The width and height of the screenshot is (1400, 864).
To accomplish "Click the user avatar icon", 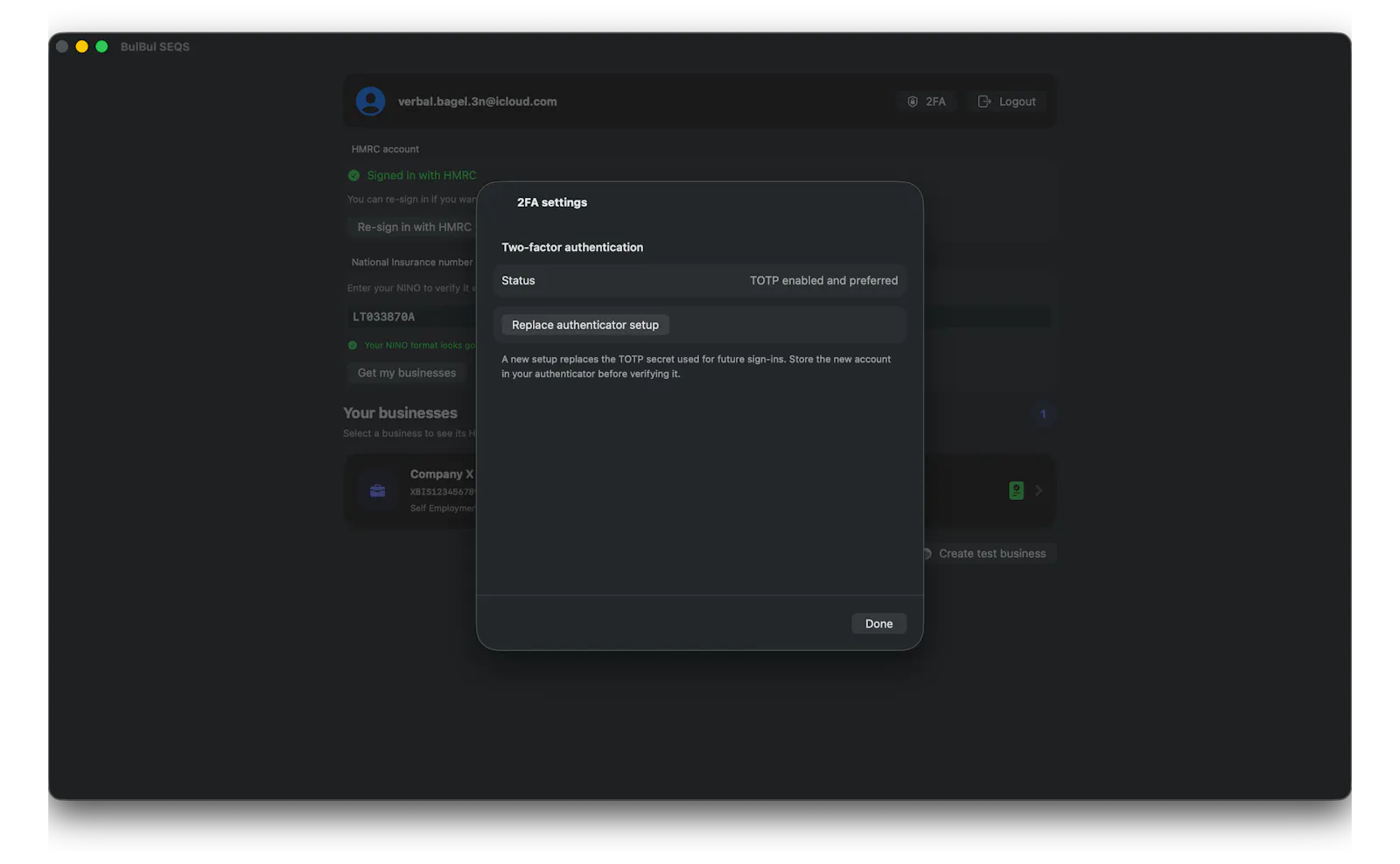I will point(370,102).
